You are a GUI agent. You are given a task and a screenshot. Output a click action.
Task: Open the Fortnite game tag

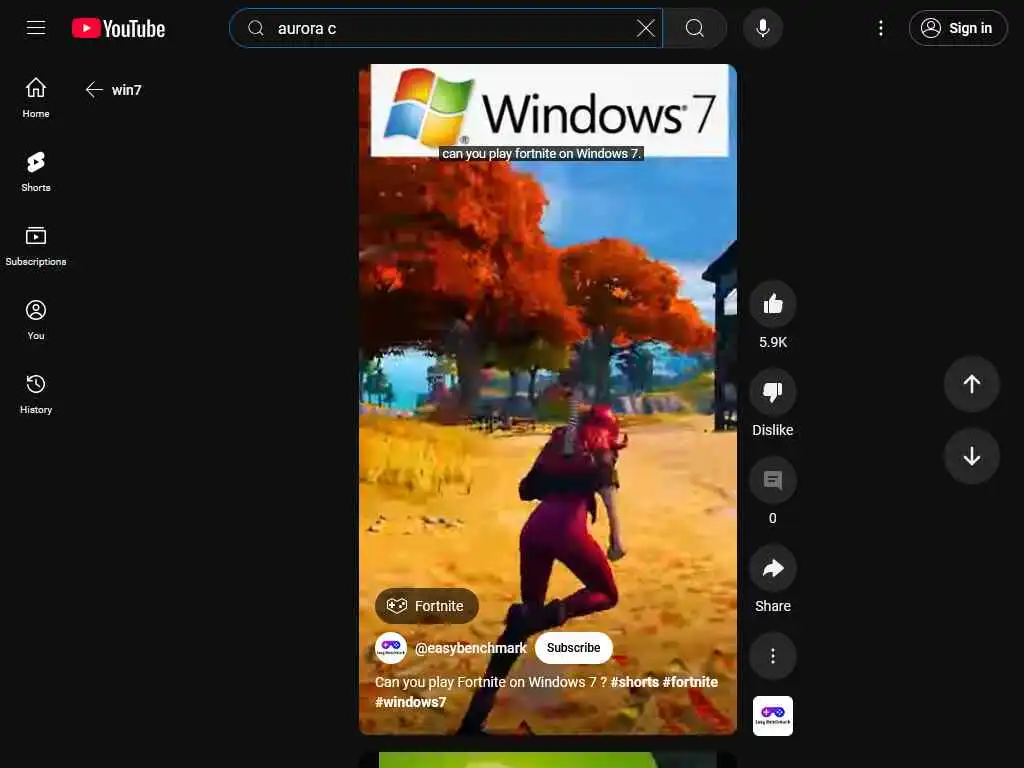click(x=426, y=606)
